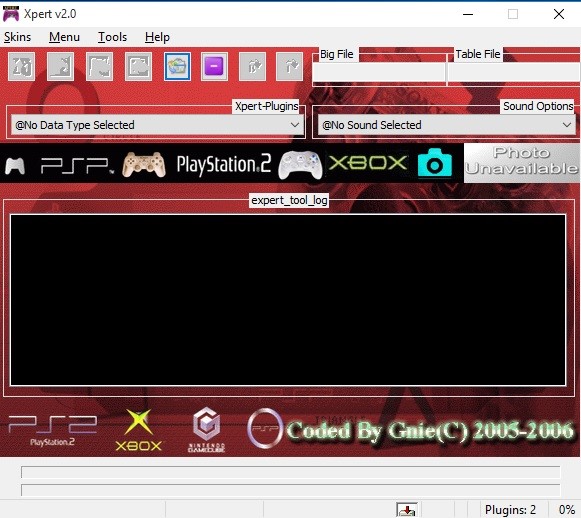This screenshot has height=518, width=581.
Task: Click the lower progress bar
Action: (290, 489)
